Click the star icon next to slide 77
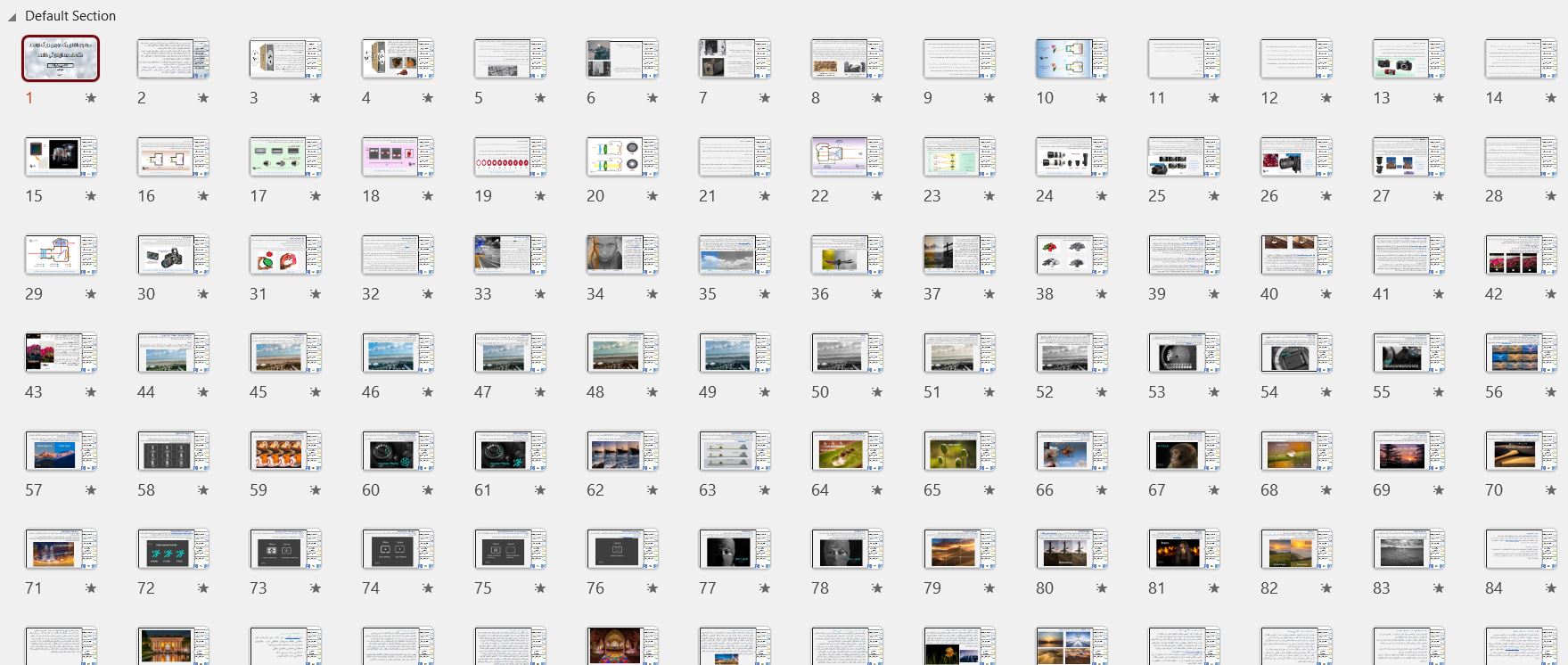The image size is (1568, 665). click(765, 588)
